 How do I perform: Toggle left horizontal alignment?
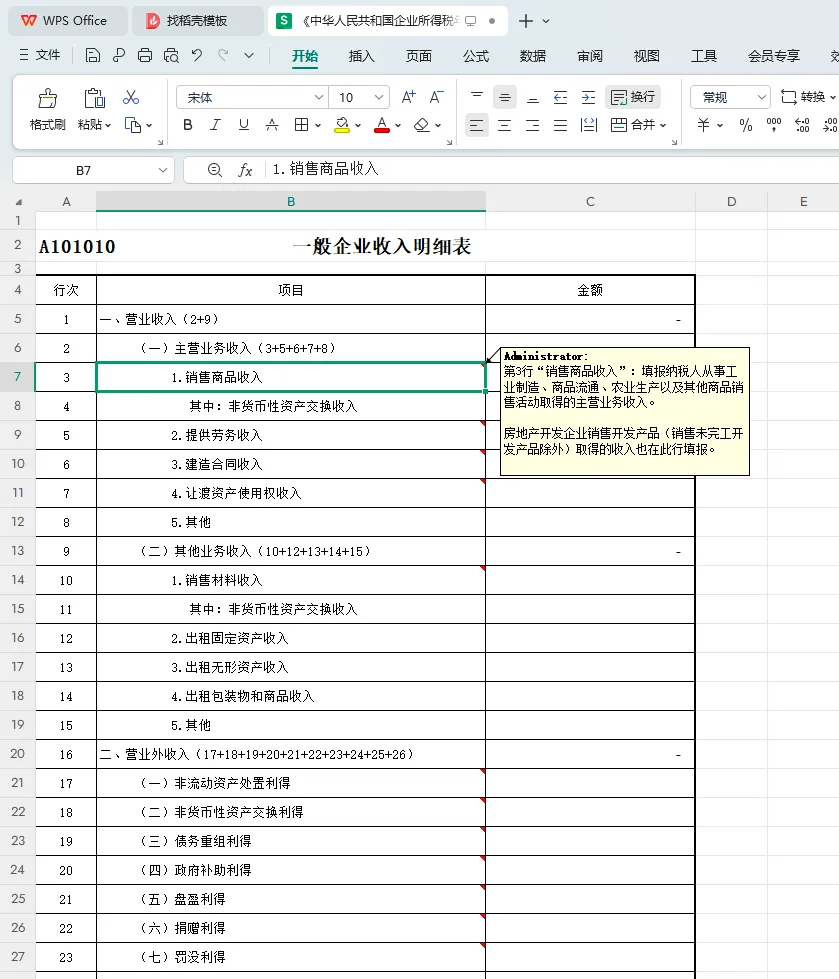[x=477, y=125]
